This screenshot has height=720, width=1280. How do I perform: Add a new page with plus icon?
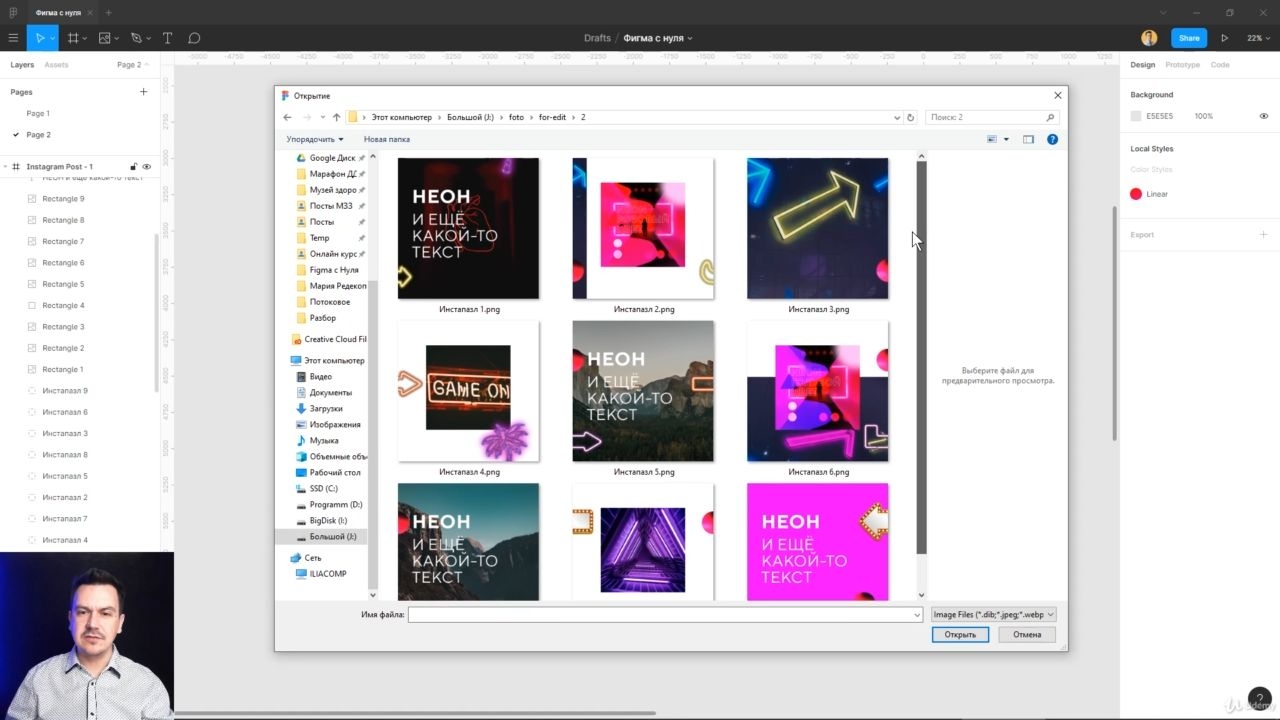(143, 92)
